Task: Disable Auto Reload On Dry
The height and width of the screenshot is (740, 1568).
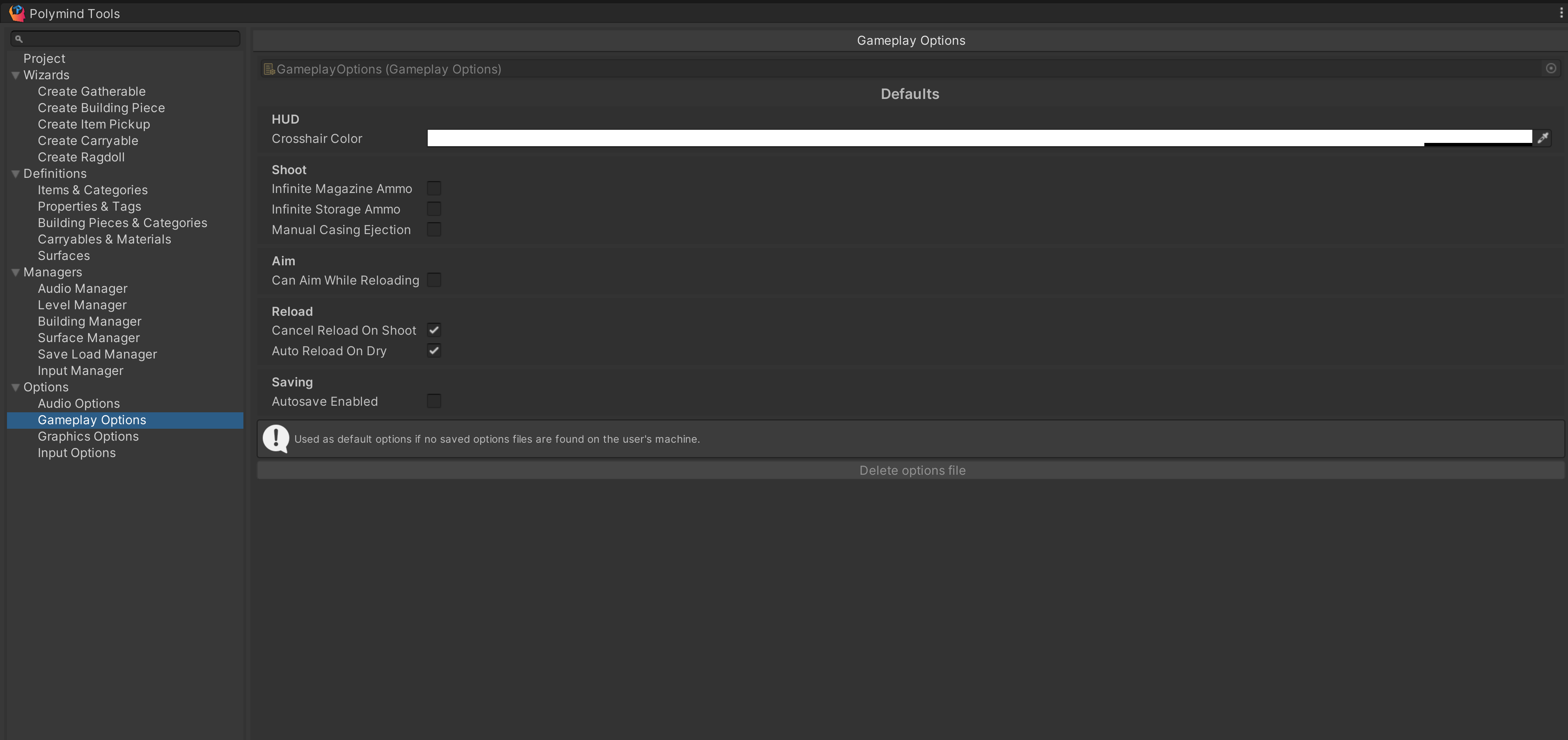Action: 433,351
